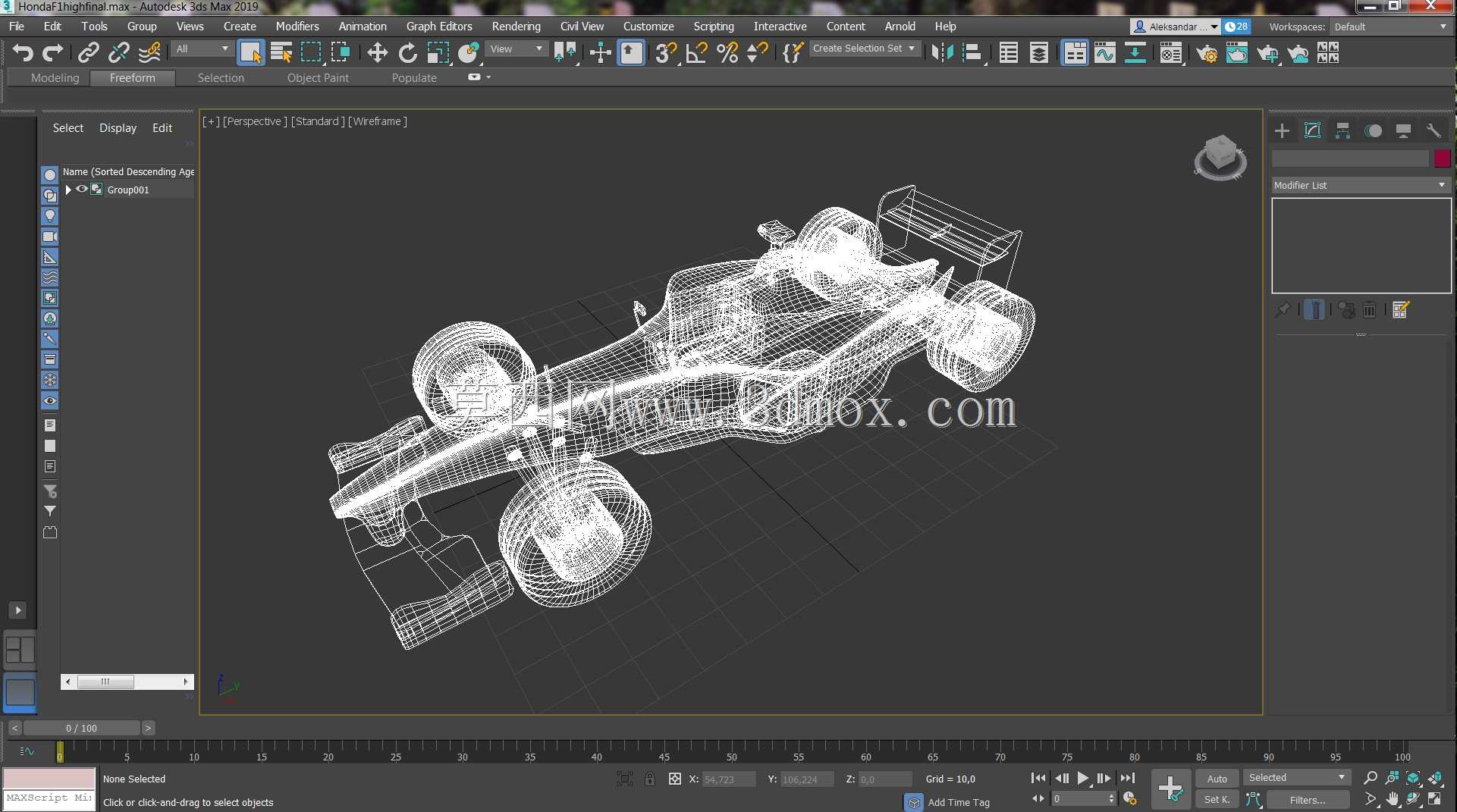Screen dimensions: 1457x812
Task: Click the object color swatch
Action: point(1443,158)
